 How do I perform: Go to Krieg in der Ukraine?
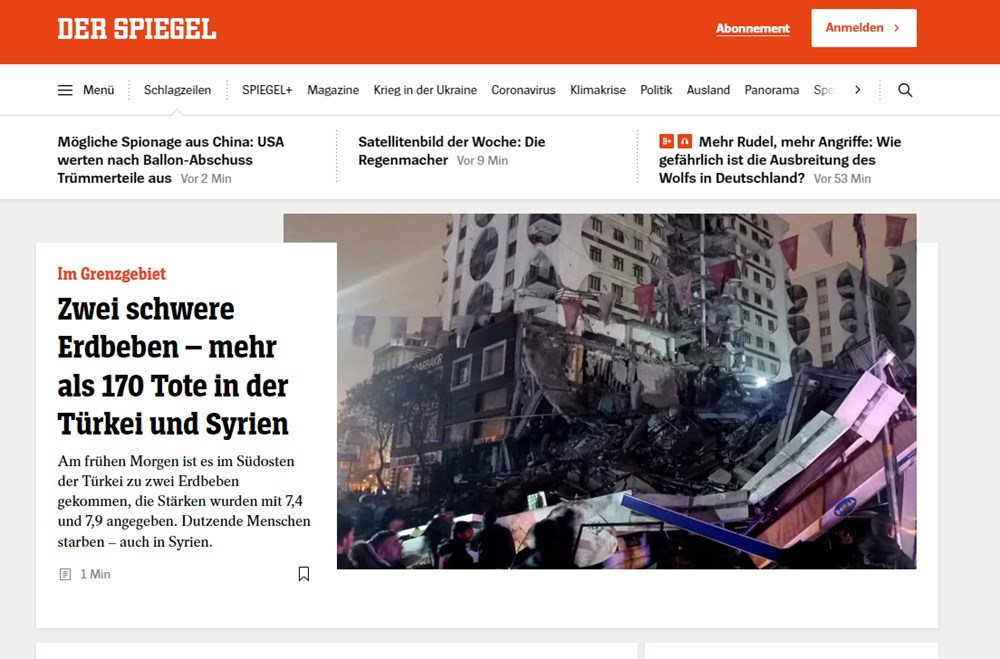425,90
